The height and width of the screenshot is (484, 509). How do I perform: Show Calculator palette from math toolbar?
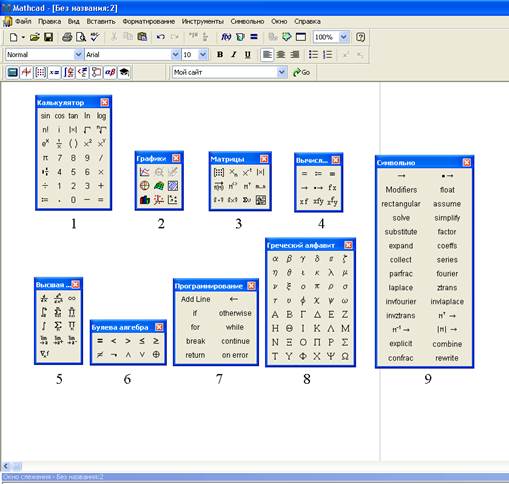pos(13,72)
